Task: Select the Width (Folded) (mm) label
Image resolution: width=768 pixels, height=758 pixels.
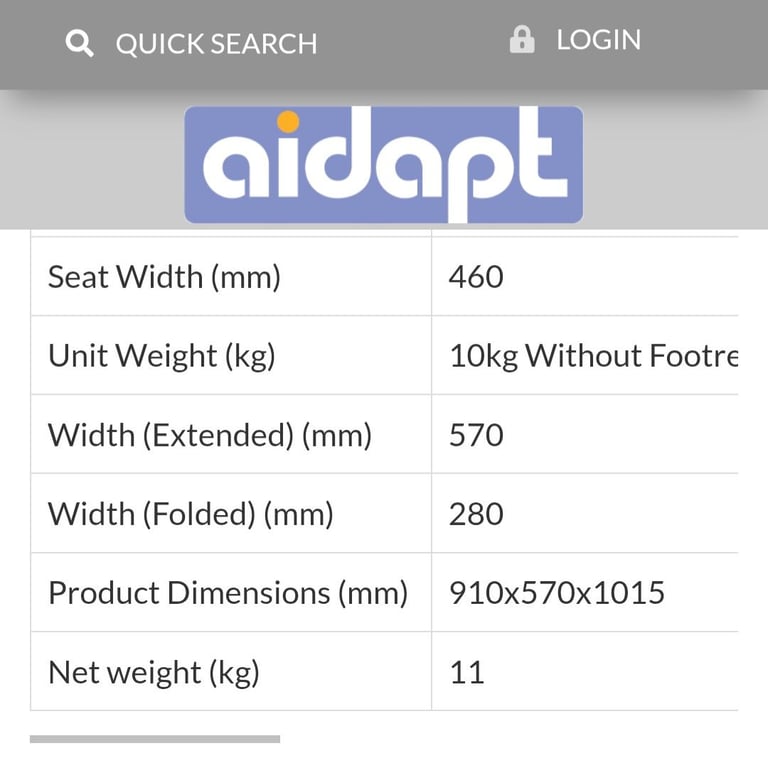Action: pyautogui.click(x=191, y=514)
